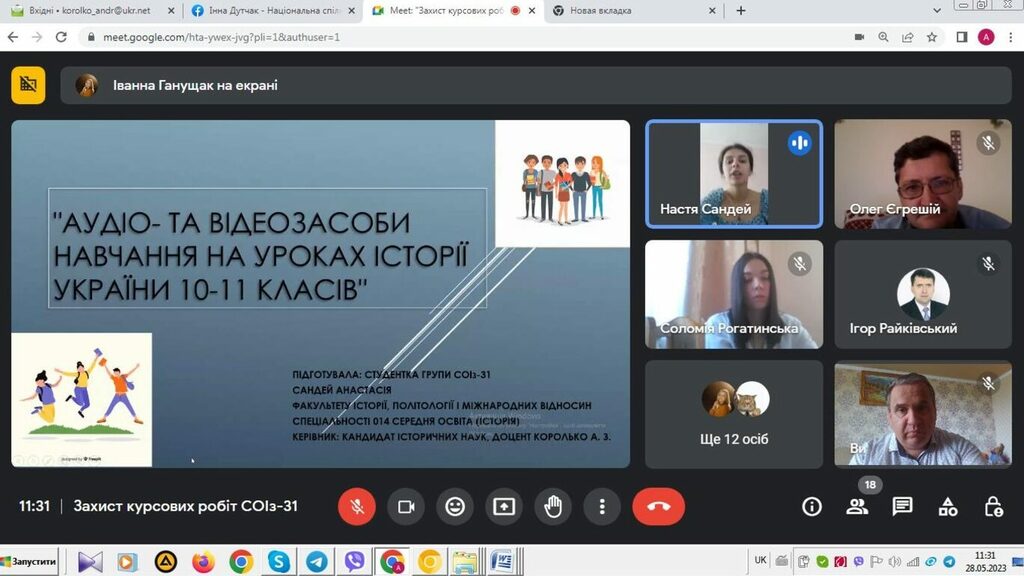The image size is (1024, 576).
Task: Open the activities shapes icon
Action: (x=947, y=507)
